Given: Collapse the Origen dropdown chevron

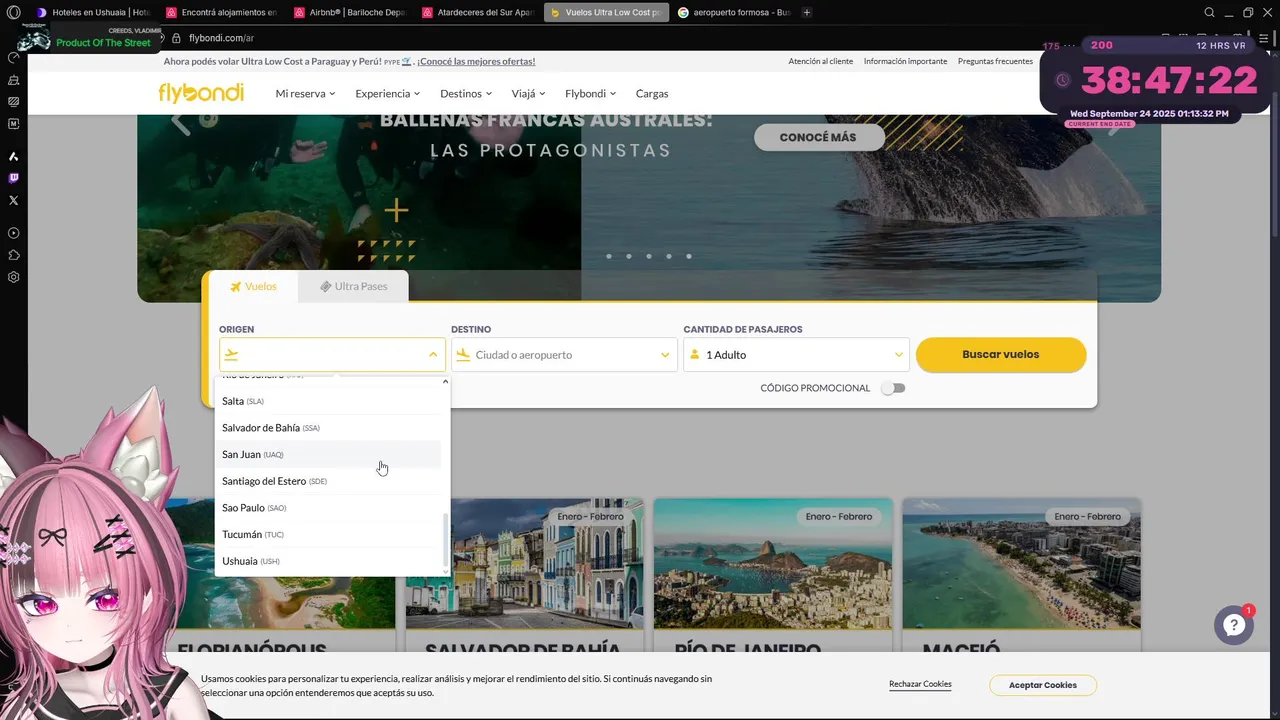Looking at the screenshot, I should tap(433, 355).
